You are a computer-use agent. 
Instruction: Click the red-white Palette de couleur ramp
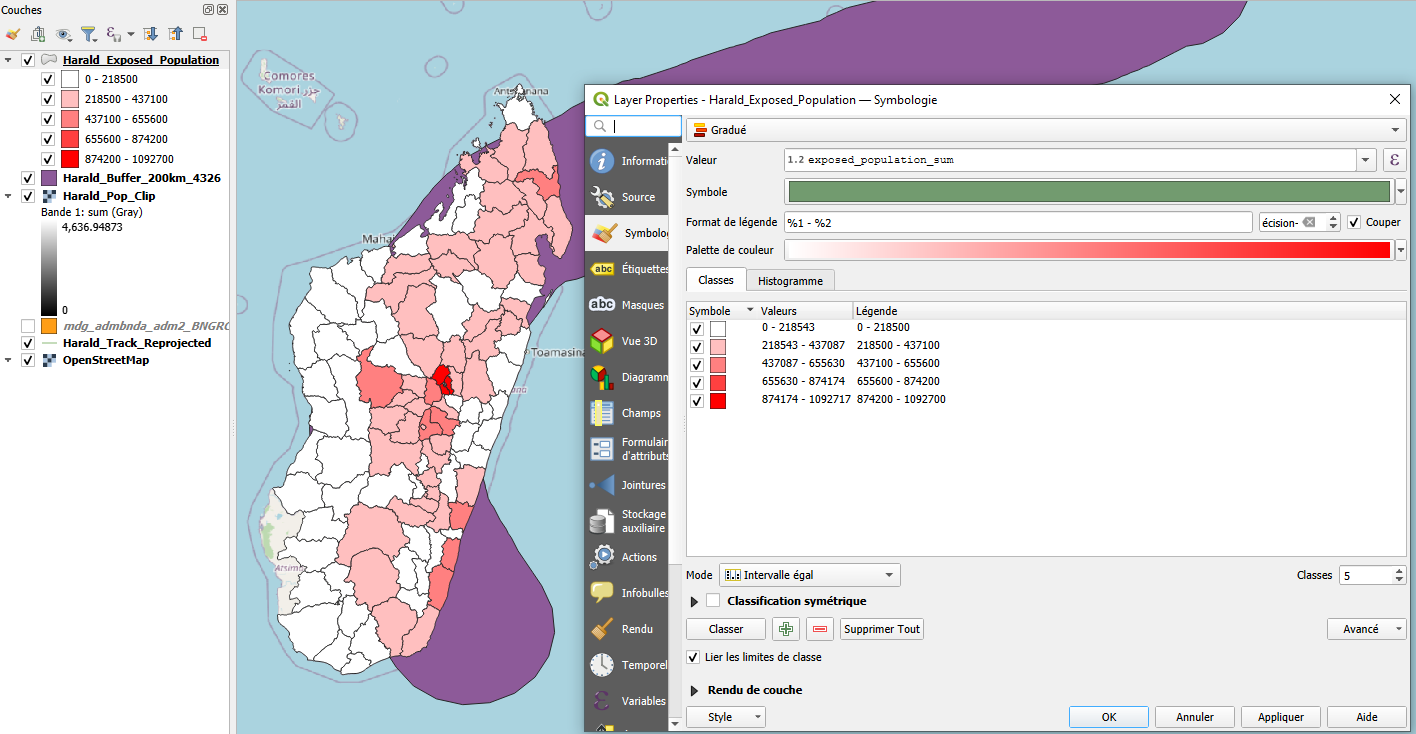coord(1088,250)
